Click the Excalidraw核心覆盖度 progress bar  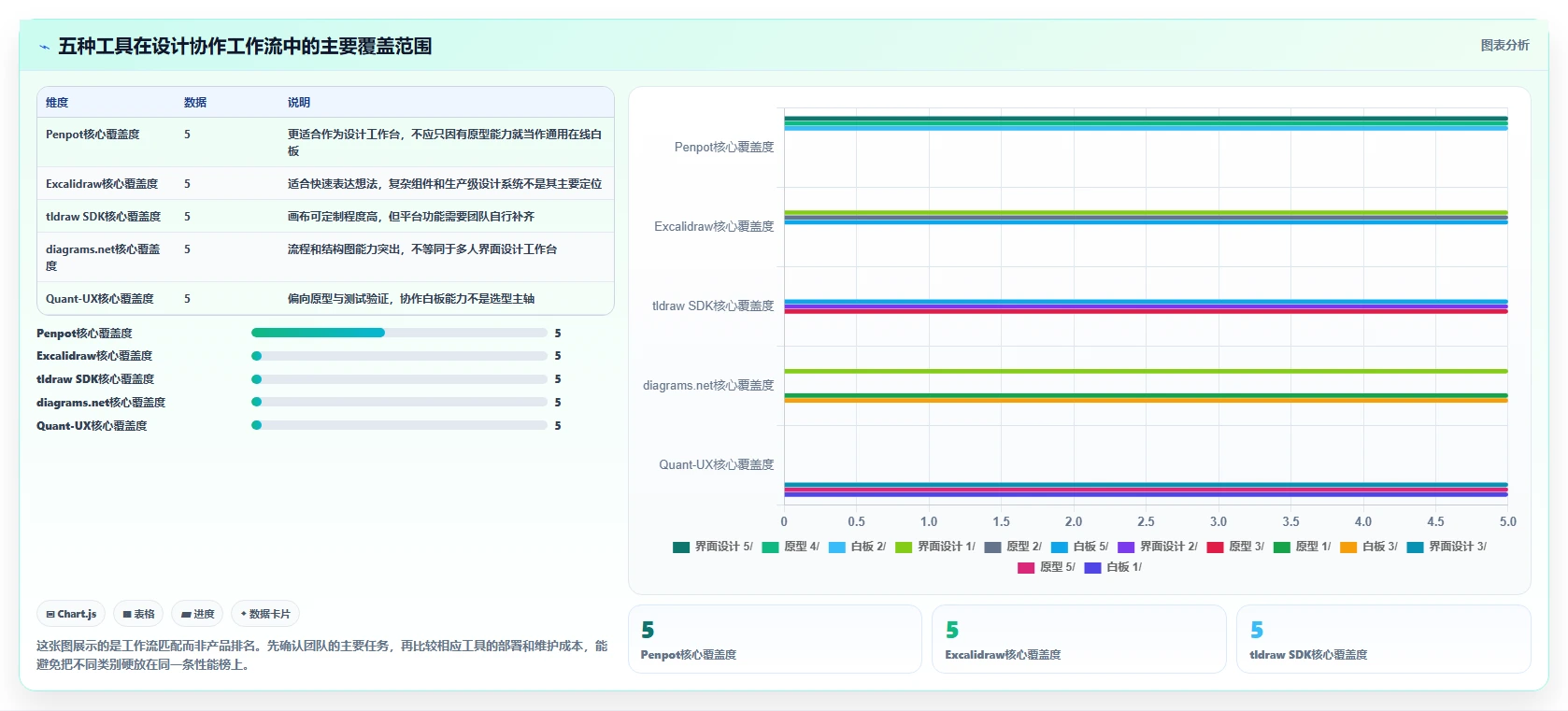399,356
